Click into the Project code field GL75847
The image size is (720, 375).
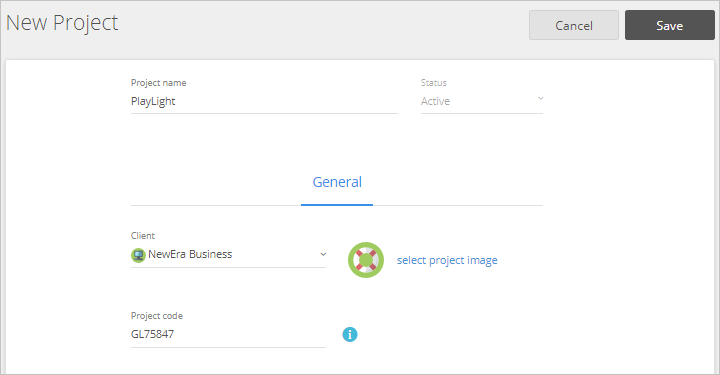(228, 334)
